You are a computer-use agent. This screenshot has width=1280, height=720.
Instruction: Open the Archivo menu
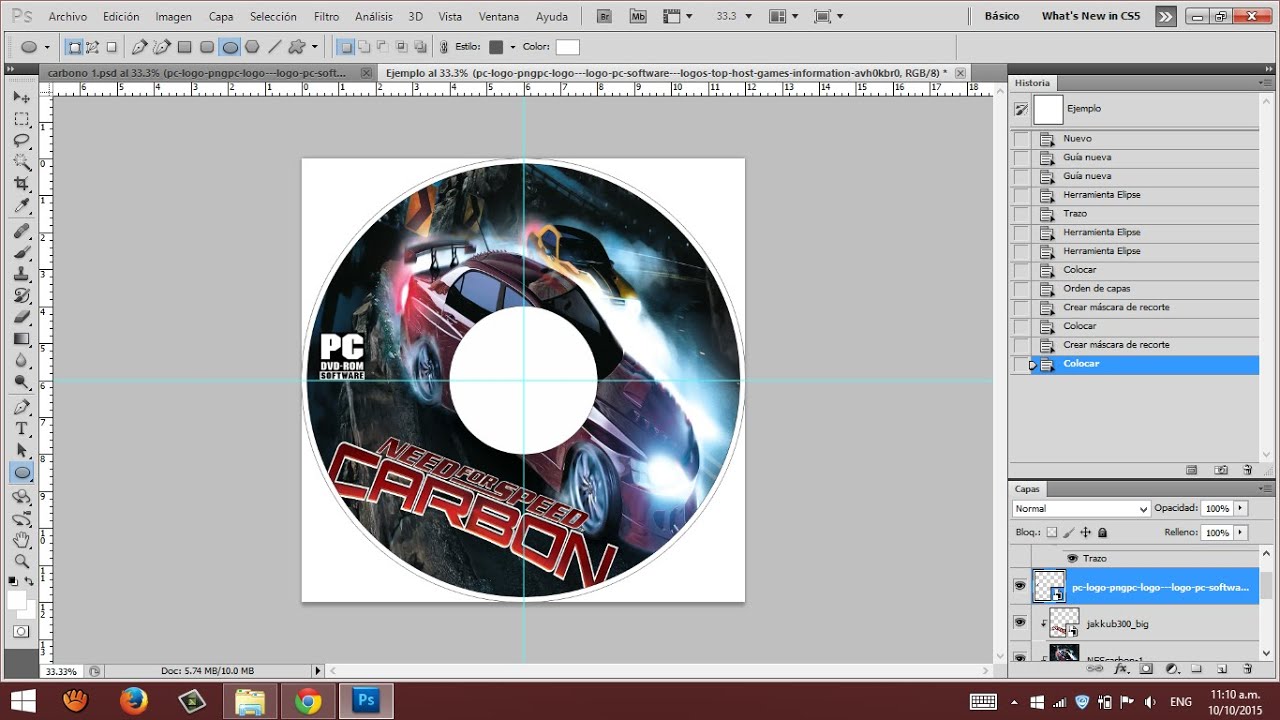pos(67,17)
